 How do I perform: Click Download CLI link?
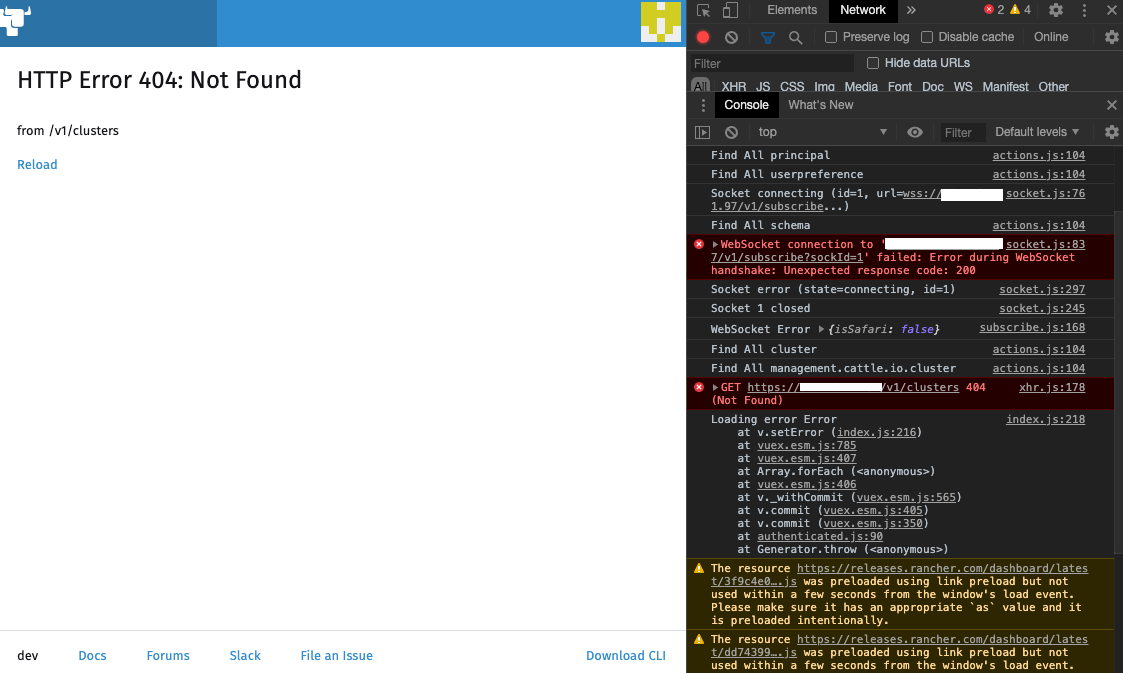(x=626, y=656)
